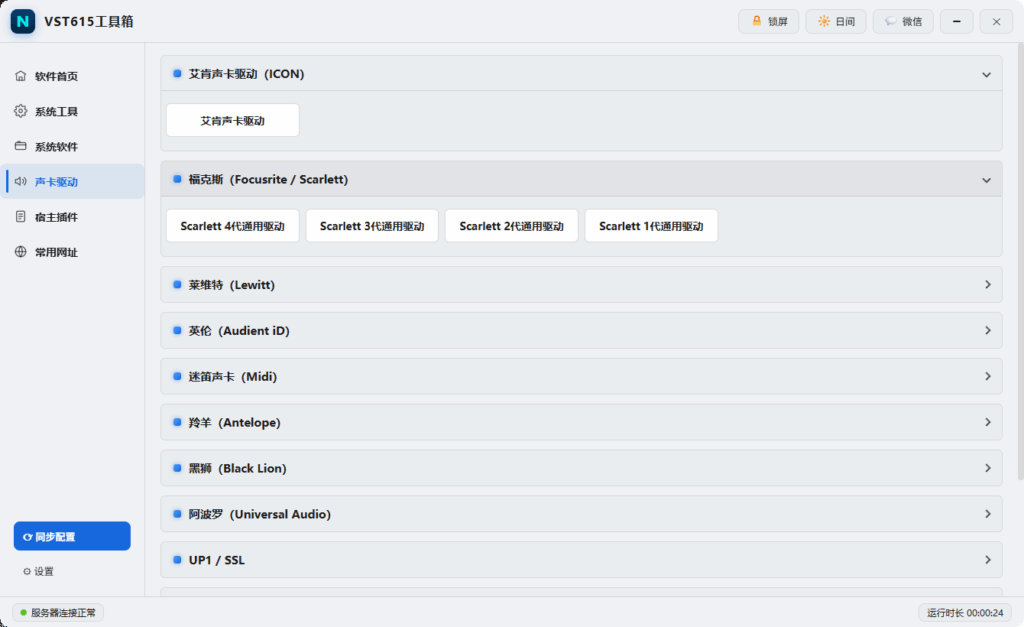Click the vertical scrollbar of driver list
Image resolution: width=1024 pixels, height=627 pixels.
[1020, 261]
